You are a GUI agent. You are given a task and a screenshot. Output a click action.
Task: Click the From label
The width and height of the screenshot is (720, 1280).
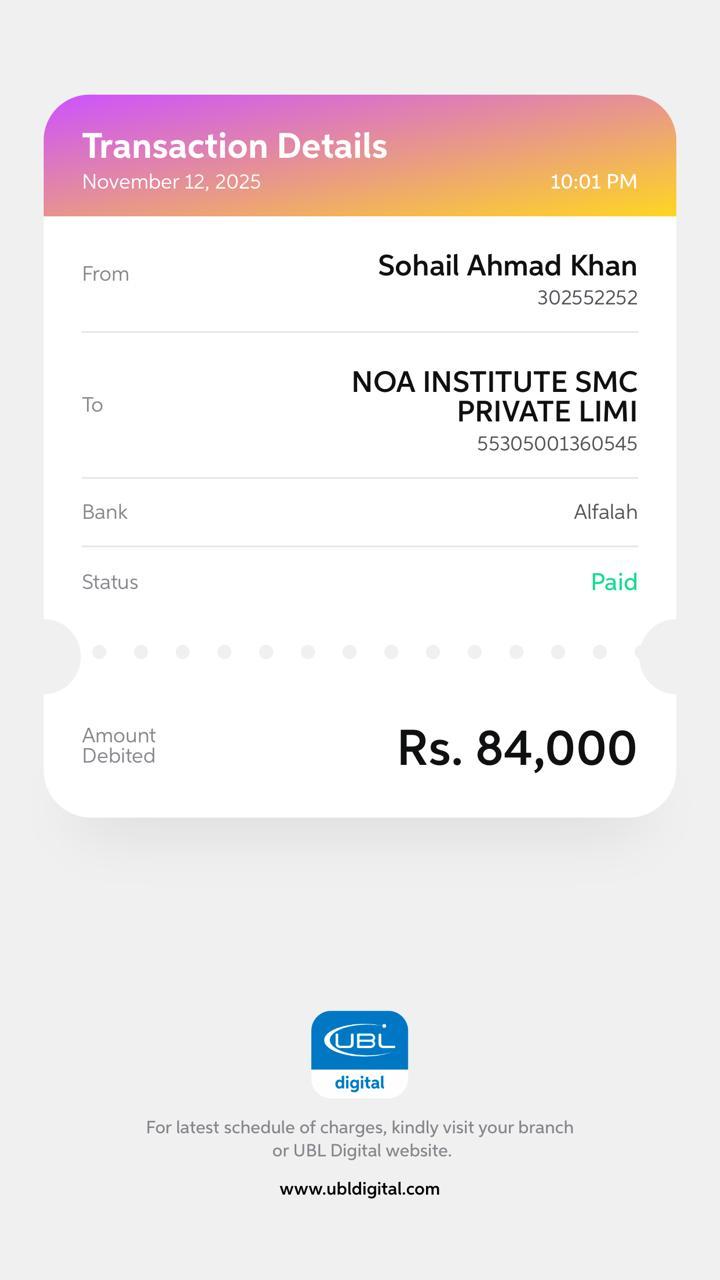click(105, 274)
